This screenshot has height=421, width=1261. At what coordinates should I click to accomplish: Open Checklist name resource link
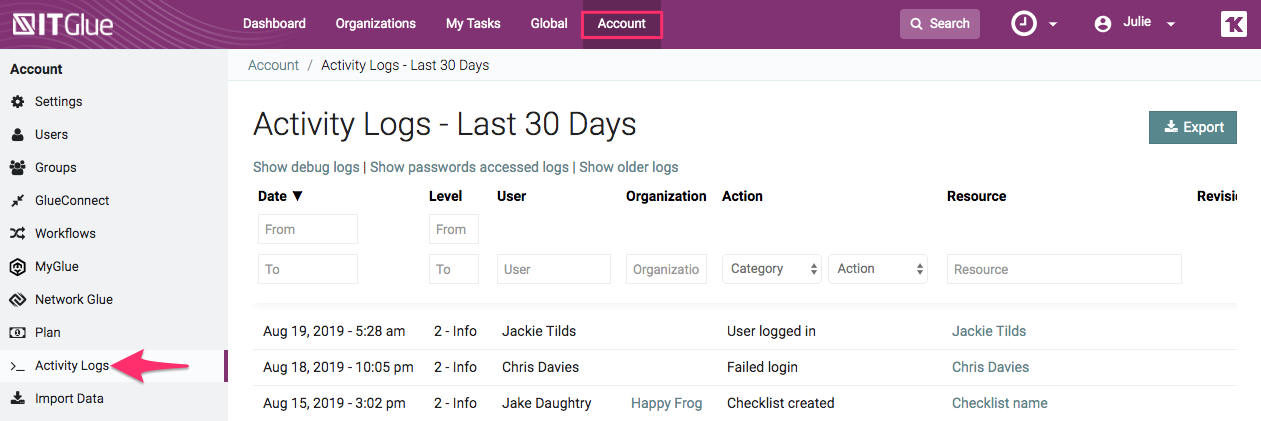tap(1000, 403)
